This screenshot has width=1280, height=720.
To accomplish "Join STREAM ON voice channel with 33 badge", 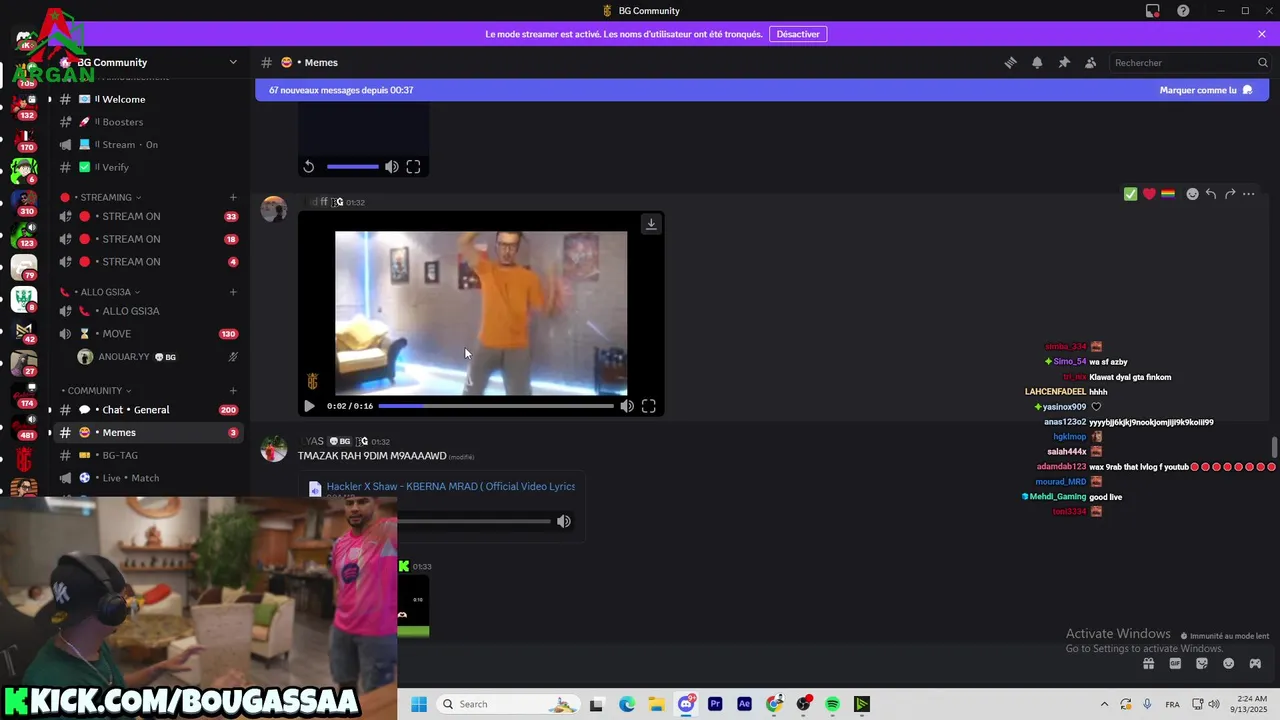I will point(148,216).
